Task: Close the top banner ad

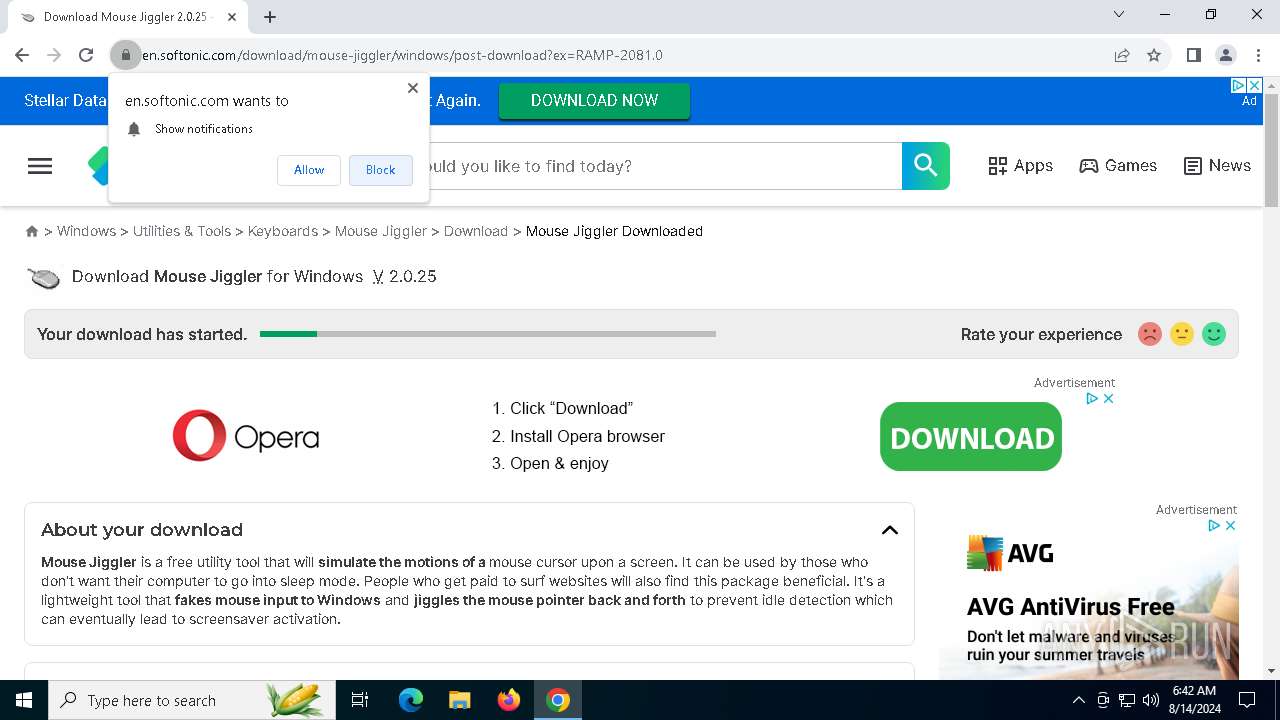Action: [1255, 86]
